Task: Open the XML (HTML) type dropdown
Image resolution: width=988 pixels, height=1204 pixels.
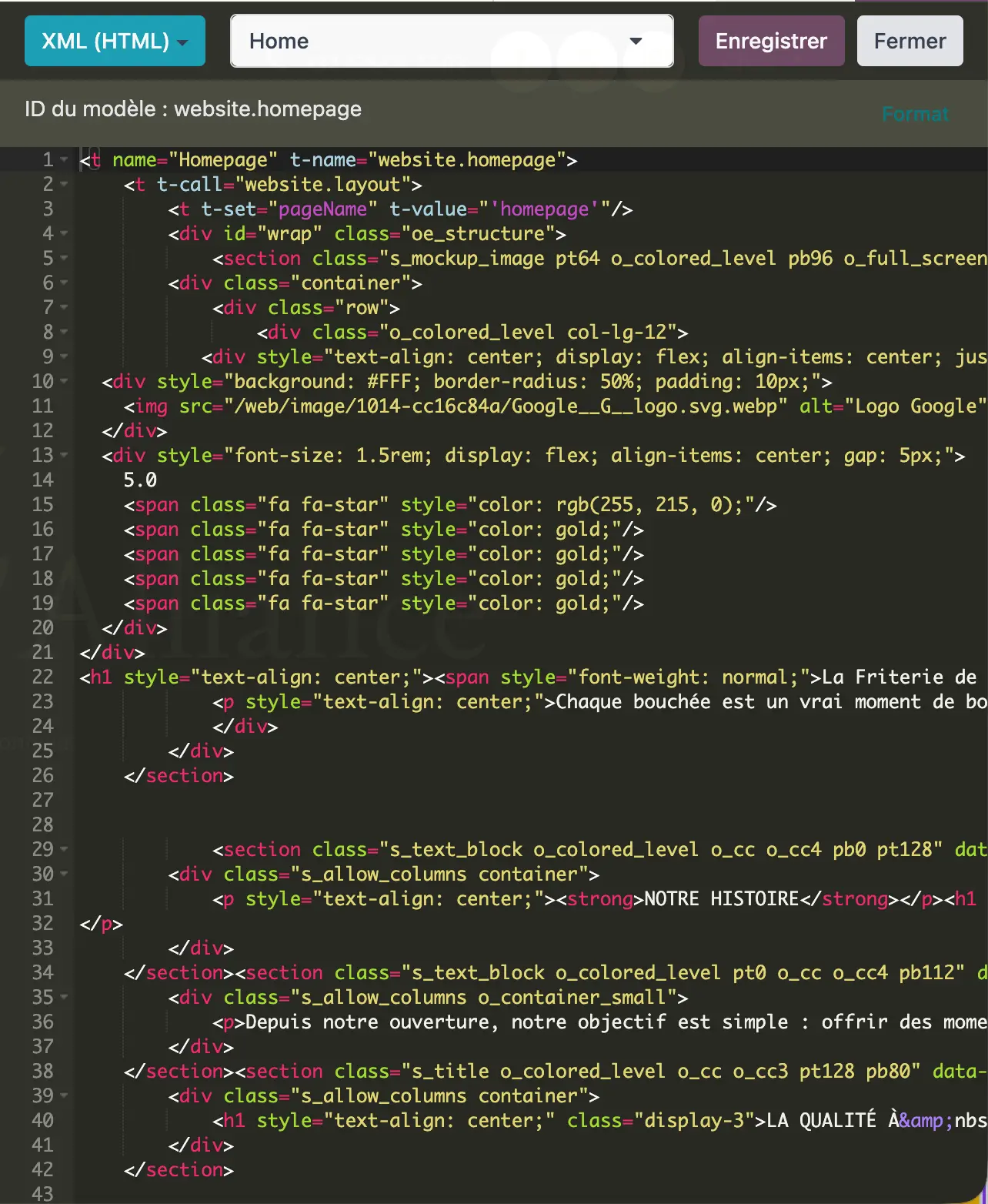Action: pos(115,41)
